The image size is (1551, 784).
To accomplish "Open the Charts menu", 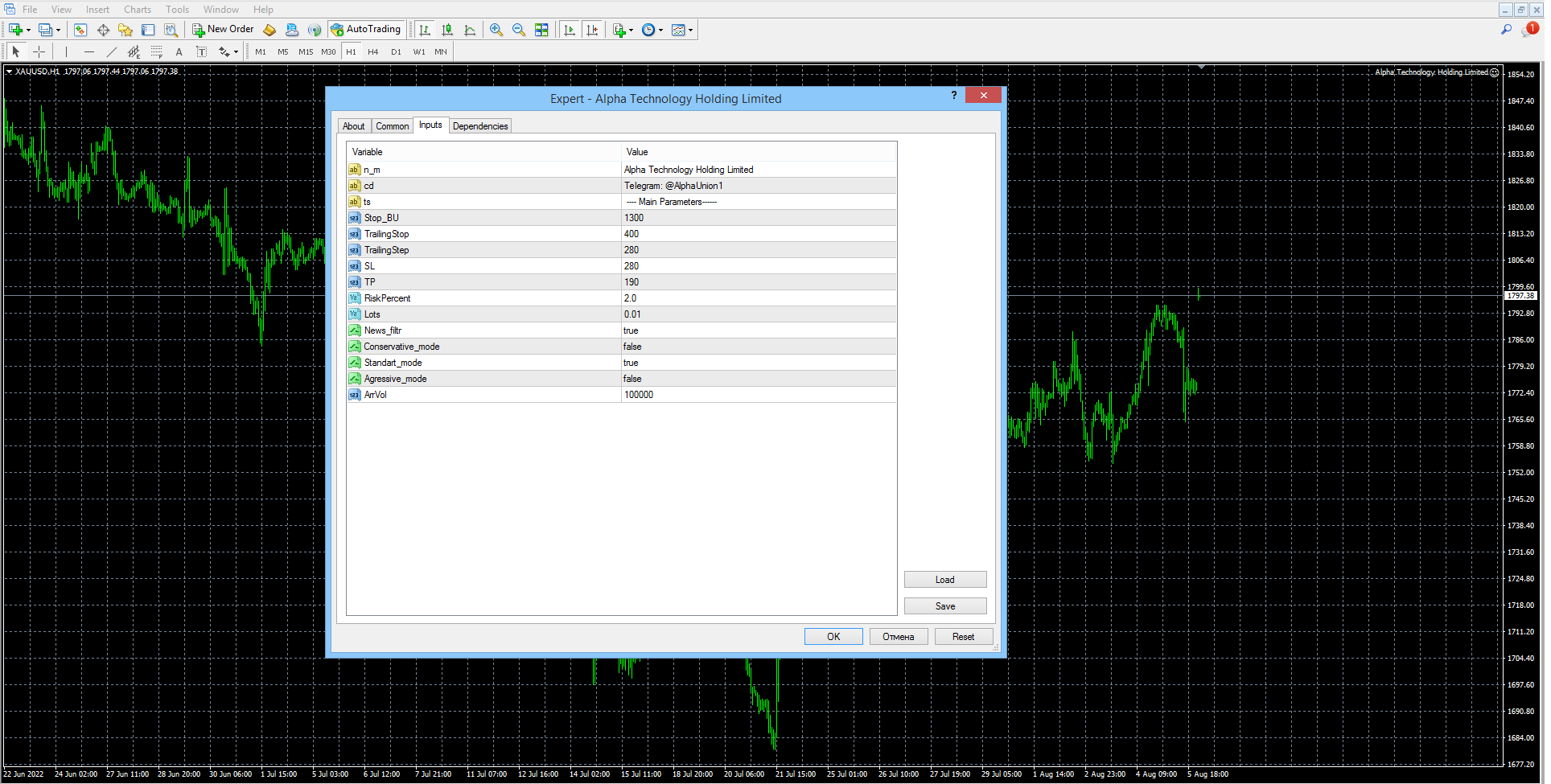I will pos(138,10).
